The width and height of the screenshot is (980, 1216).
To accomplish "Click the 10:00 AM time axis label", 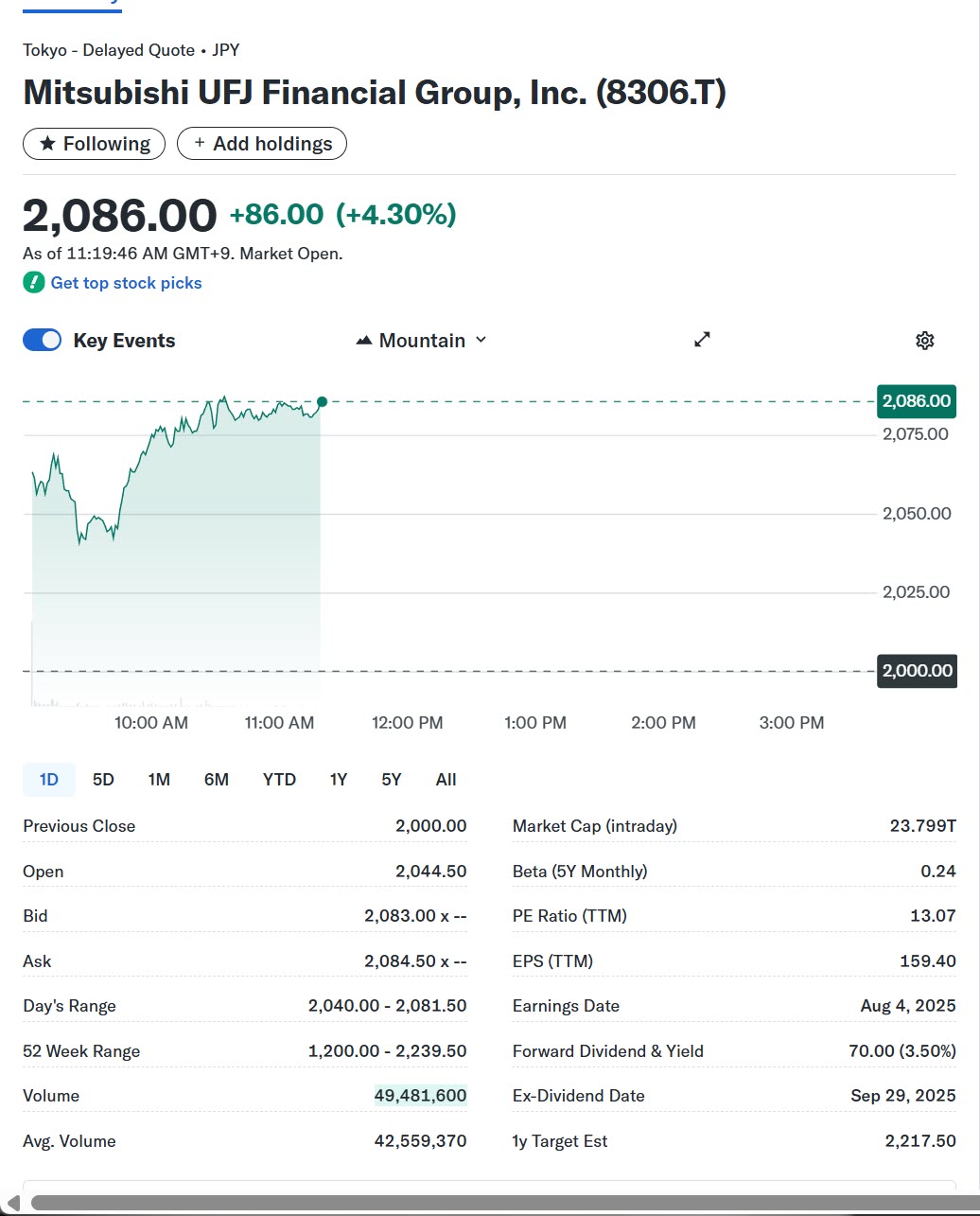I will point(151,723).
